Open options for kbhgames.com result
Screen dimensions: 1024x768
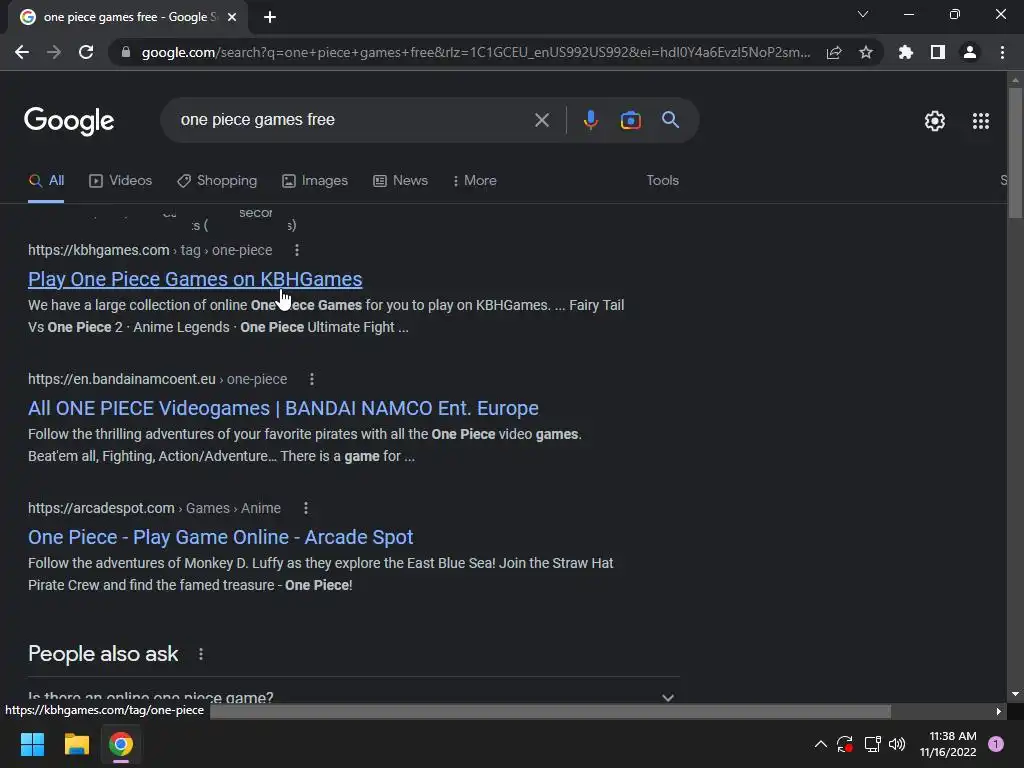[x=296, y=250]
